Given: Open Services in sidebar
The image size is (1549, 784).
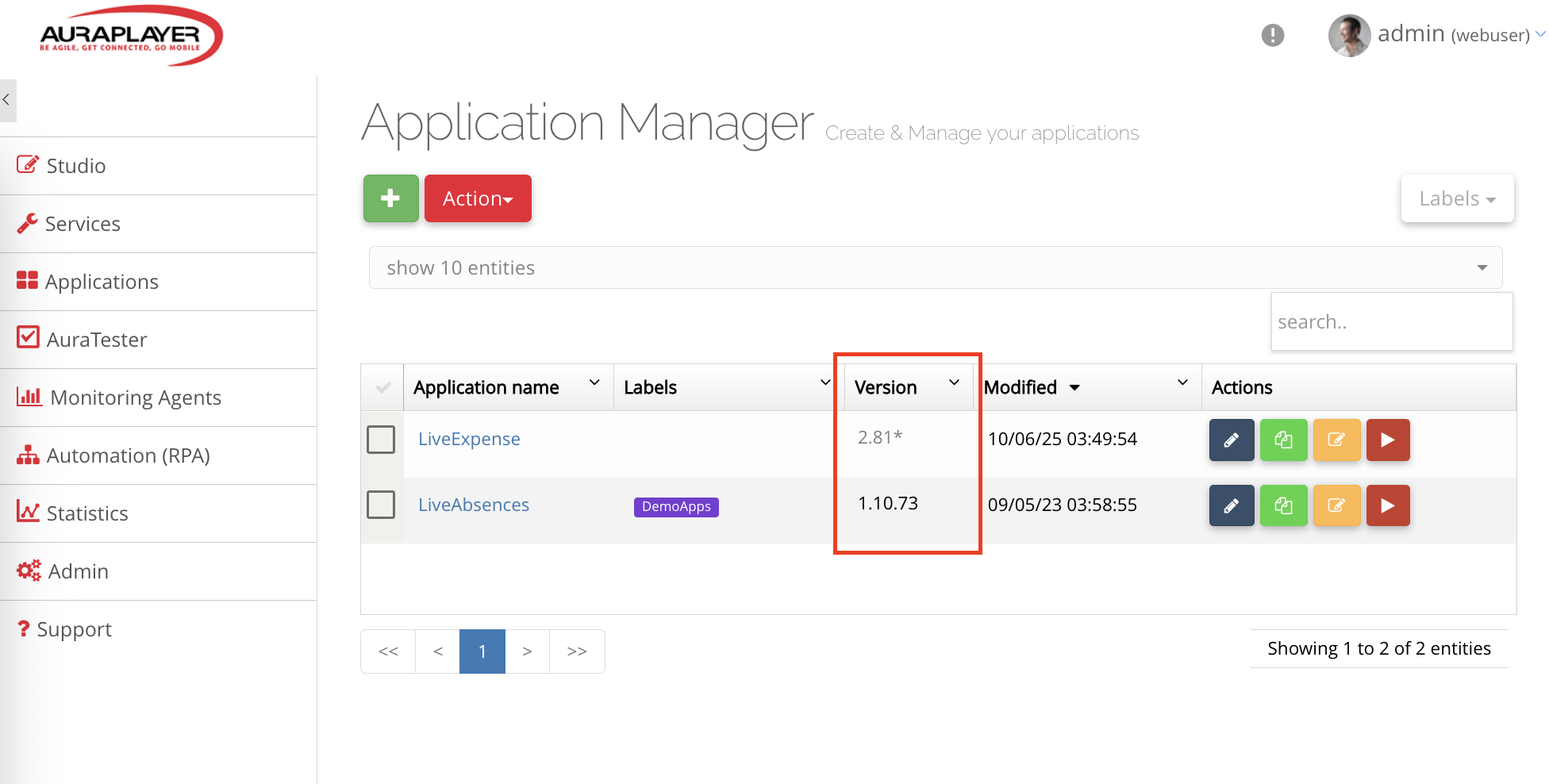Looking at the screenshot, I should pos(158,224).
